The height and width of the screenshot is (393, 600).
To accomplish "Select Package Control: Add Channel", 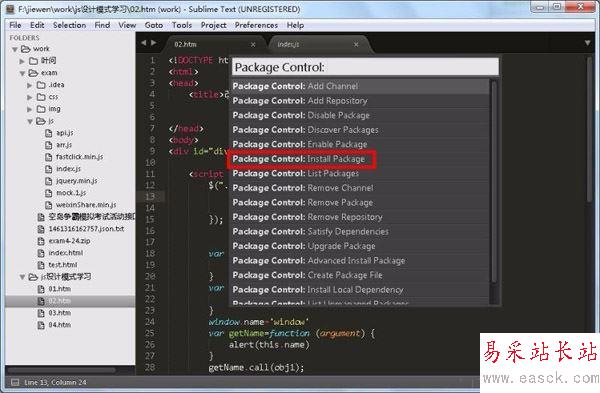I will (360, 86).
